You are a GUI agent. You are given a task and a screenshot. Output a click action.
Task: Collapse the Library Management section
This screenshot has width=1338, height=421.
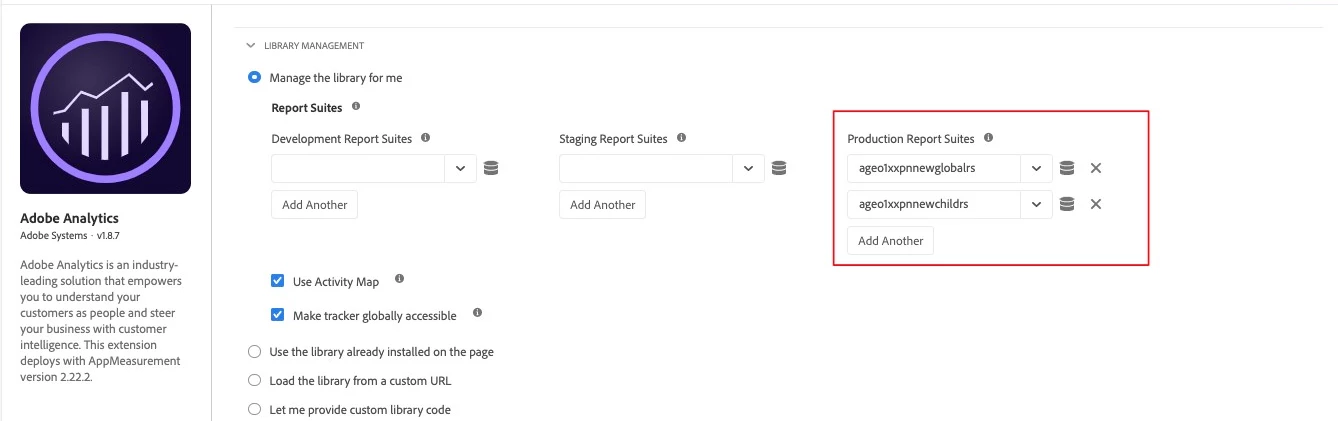coord(250,46)
